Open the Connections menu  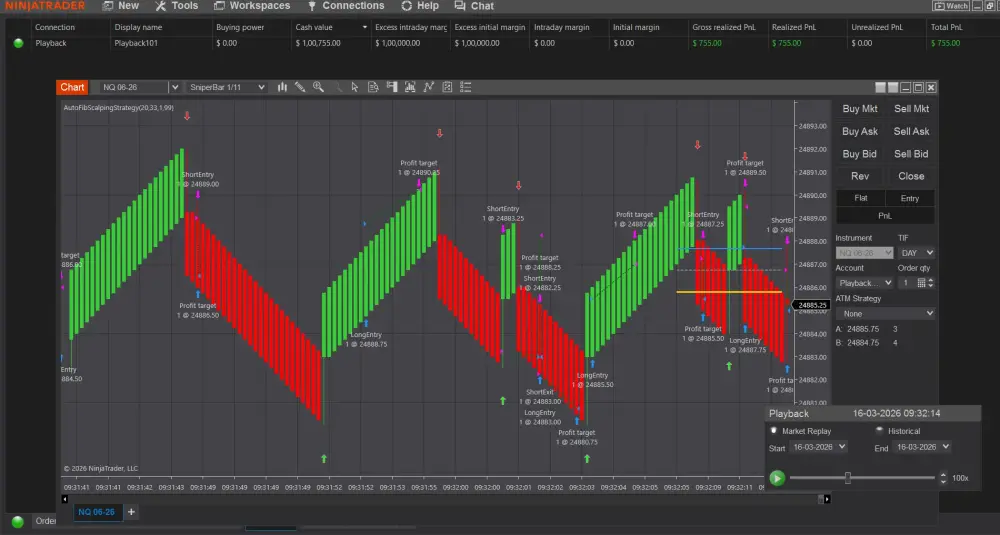point(344,6)
